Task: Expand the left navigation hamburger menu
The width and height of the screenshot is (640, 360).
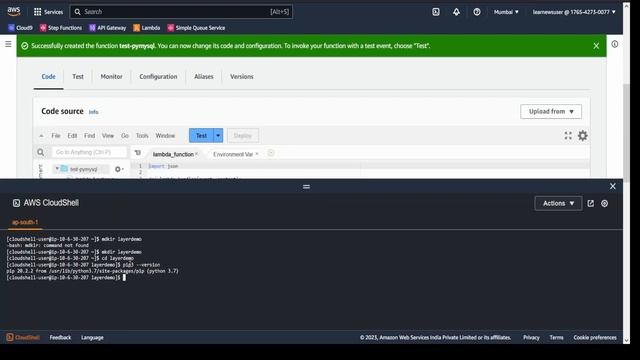Action: pyautogui.click(x=8, y=44)
